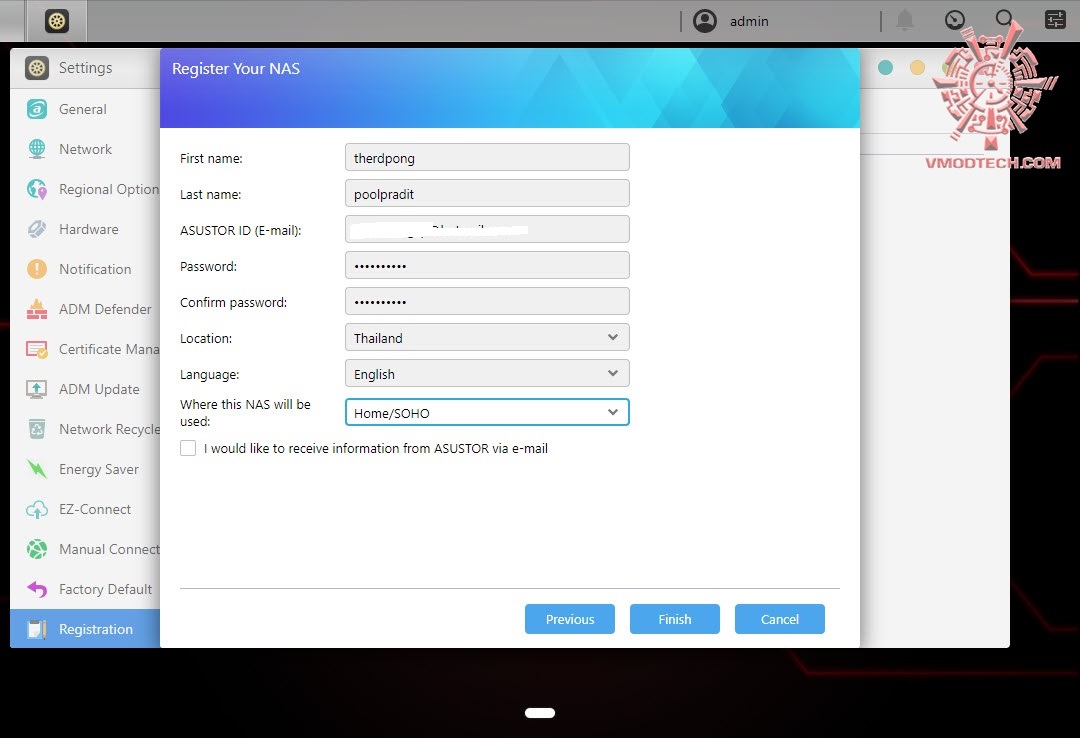Select EZ-Connect cloud icon
The image size is (1080, 738).
37,509
